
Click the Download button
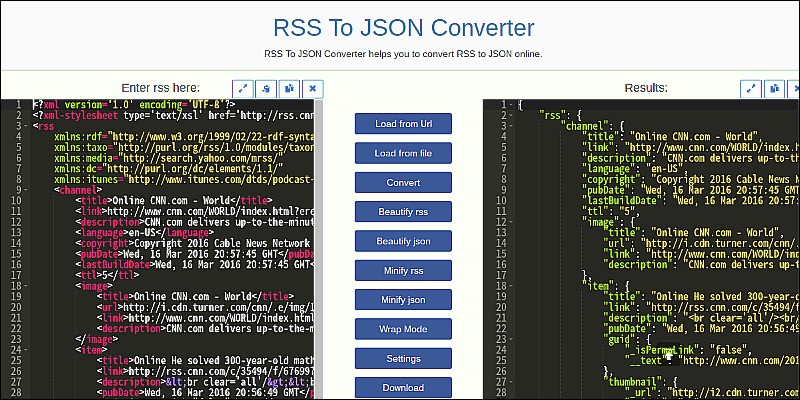tap(403, 388)
